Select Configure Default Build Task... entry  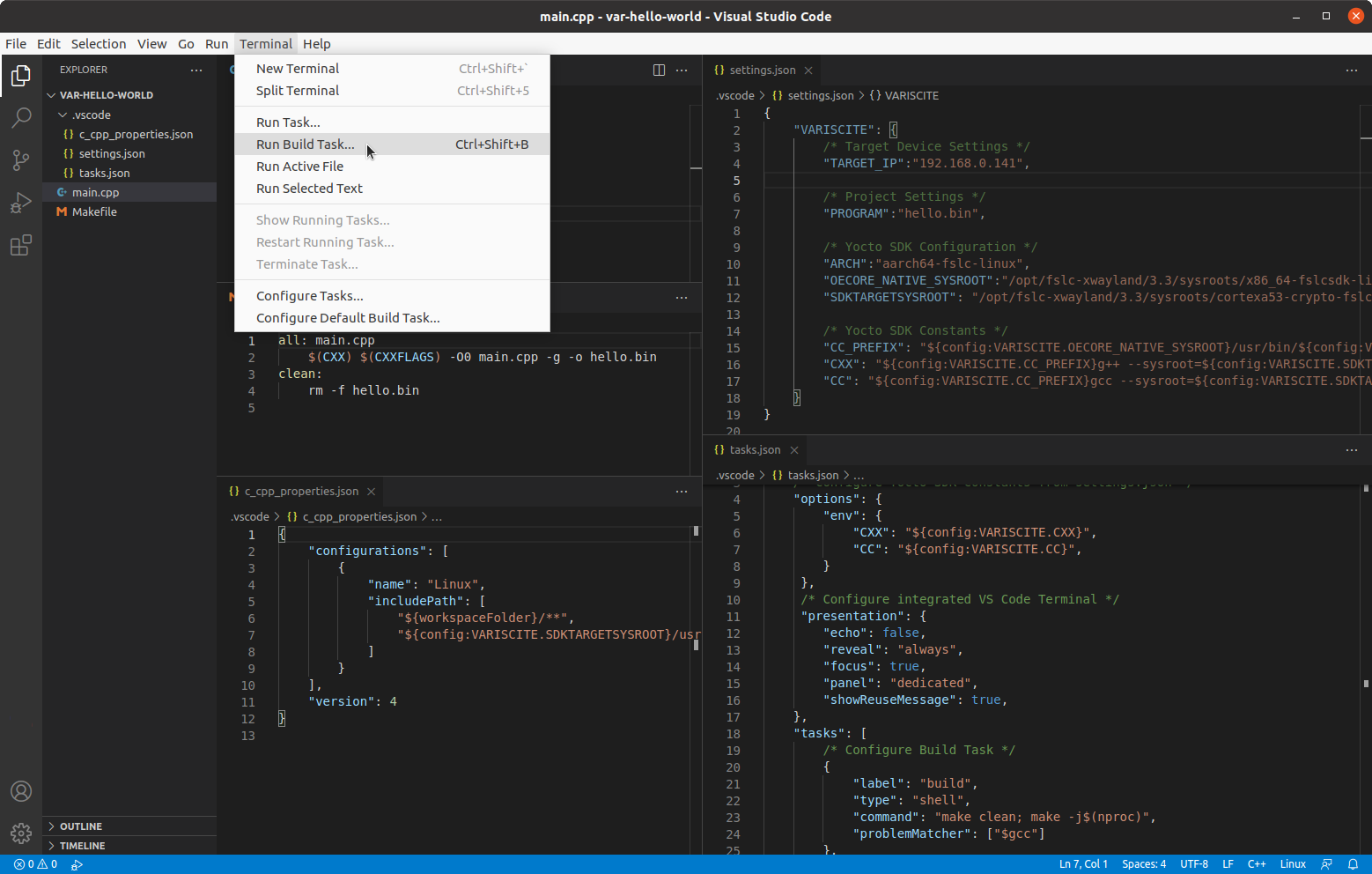point(392,318)
